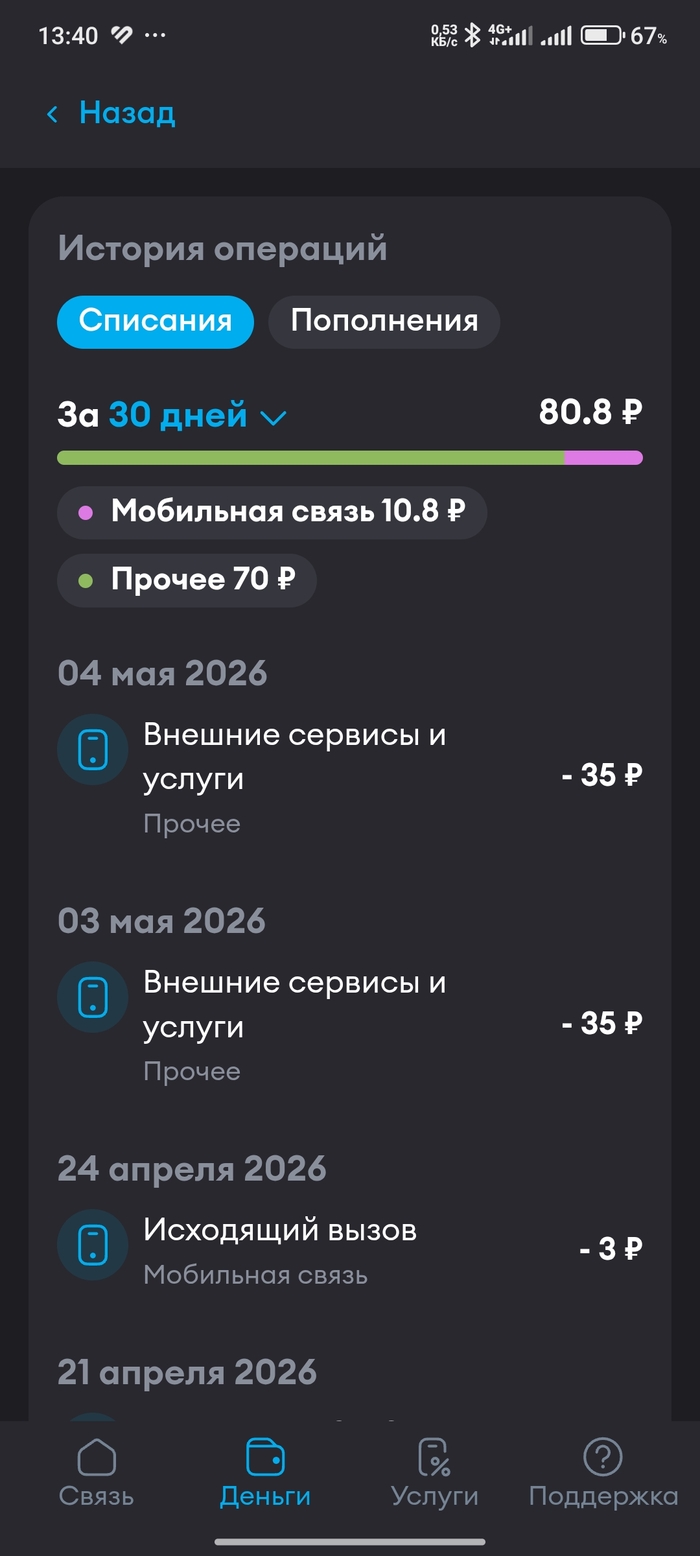Open the Поддержка question mark icon
700x1556 pixels.
[603, 1457]
